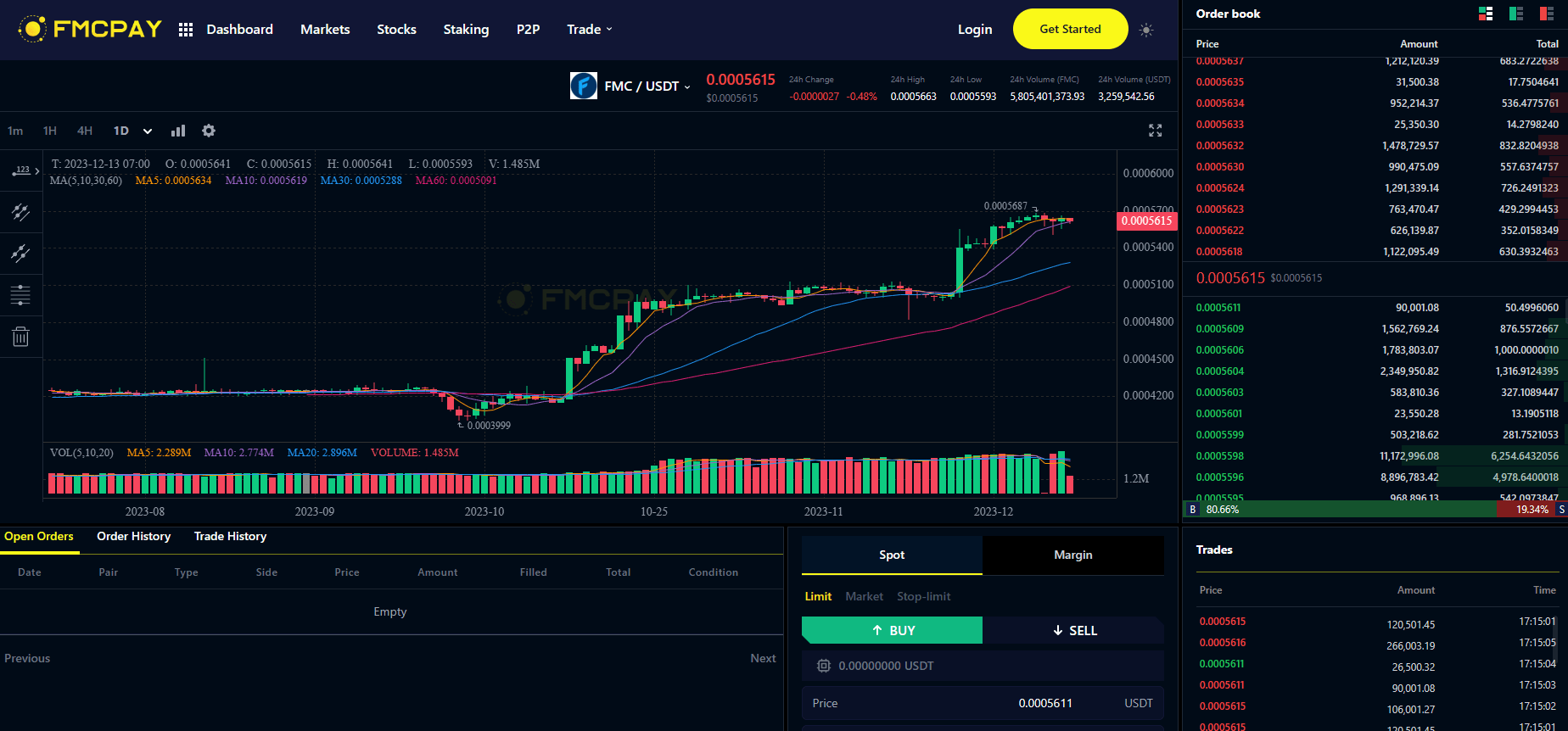Screen dimensions: 1568x731
Task: Click buy order price 0.0005598
Action: (x=1220, y=456)
